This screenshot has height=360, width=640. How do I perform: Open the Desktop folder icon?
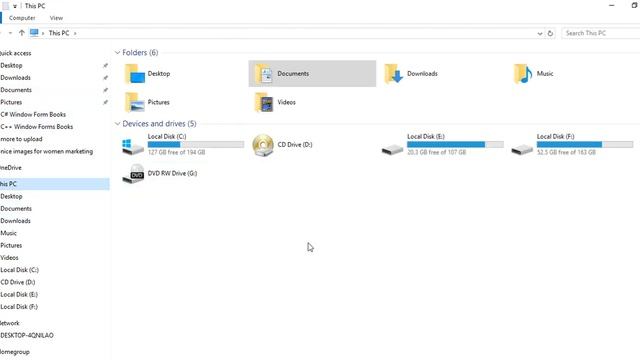pyautogui.click(x=134, y=74)
